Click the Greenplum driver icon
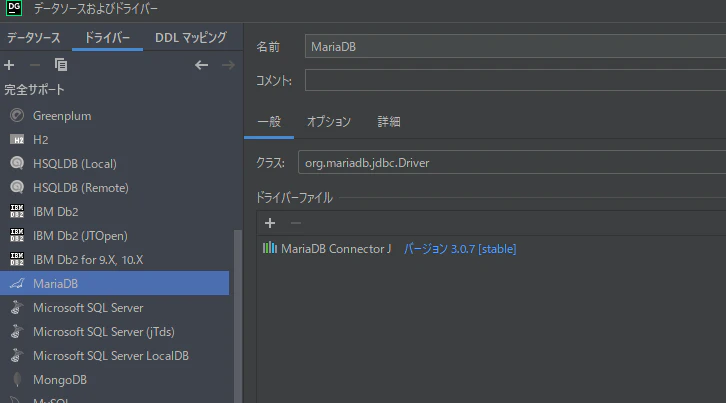The height and width of the screenshot is (403, 726). (17, 115)
